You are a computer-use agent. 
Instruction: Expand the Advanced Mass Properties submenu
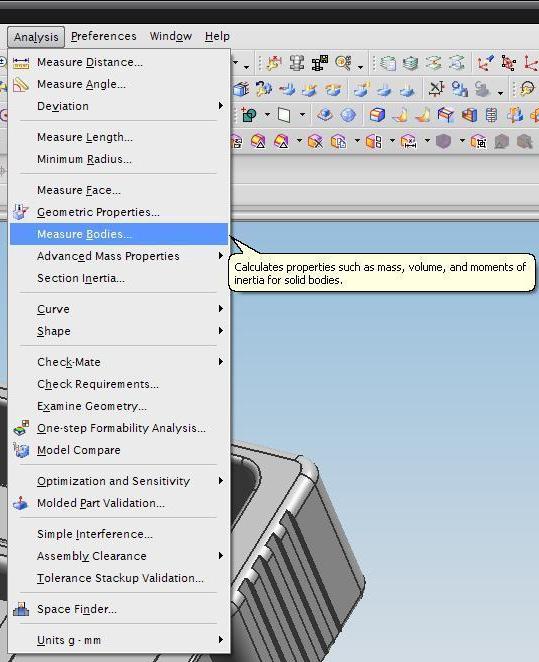119,256
